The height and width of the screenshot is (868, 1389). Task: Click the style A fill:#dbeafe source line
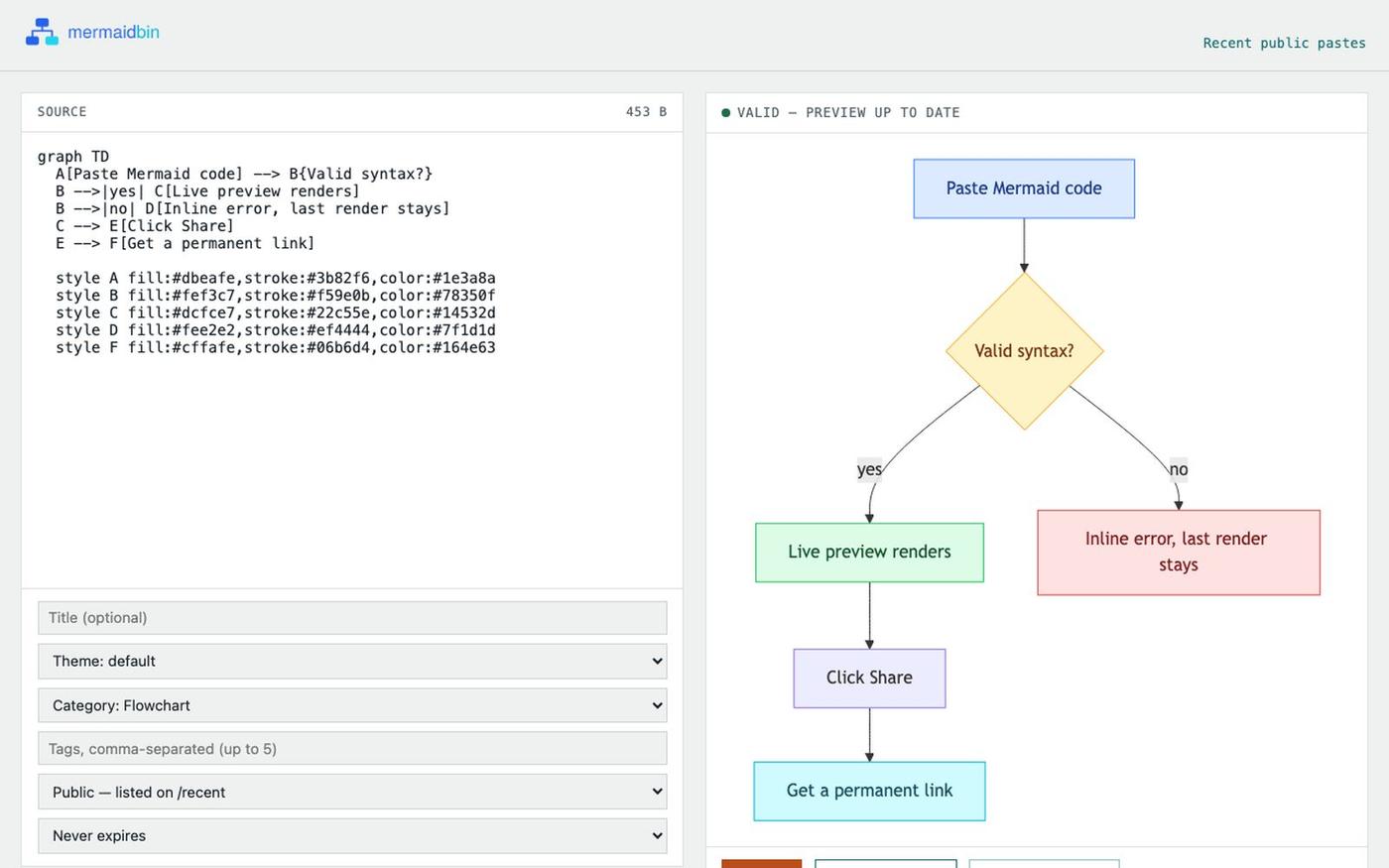tap(275, 278)
